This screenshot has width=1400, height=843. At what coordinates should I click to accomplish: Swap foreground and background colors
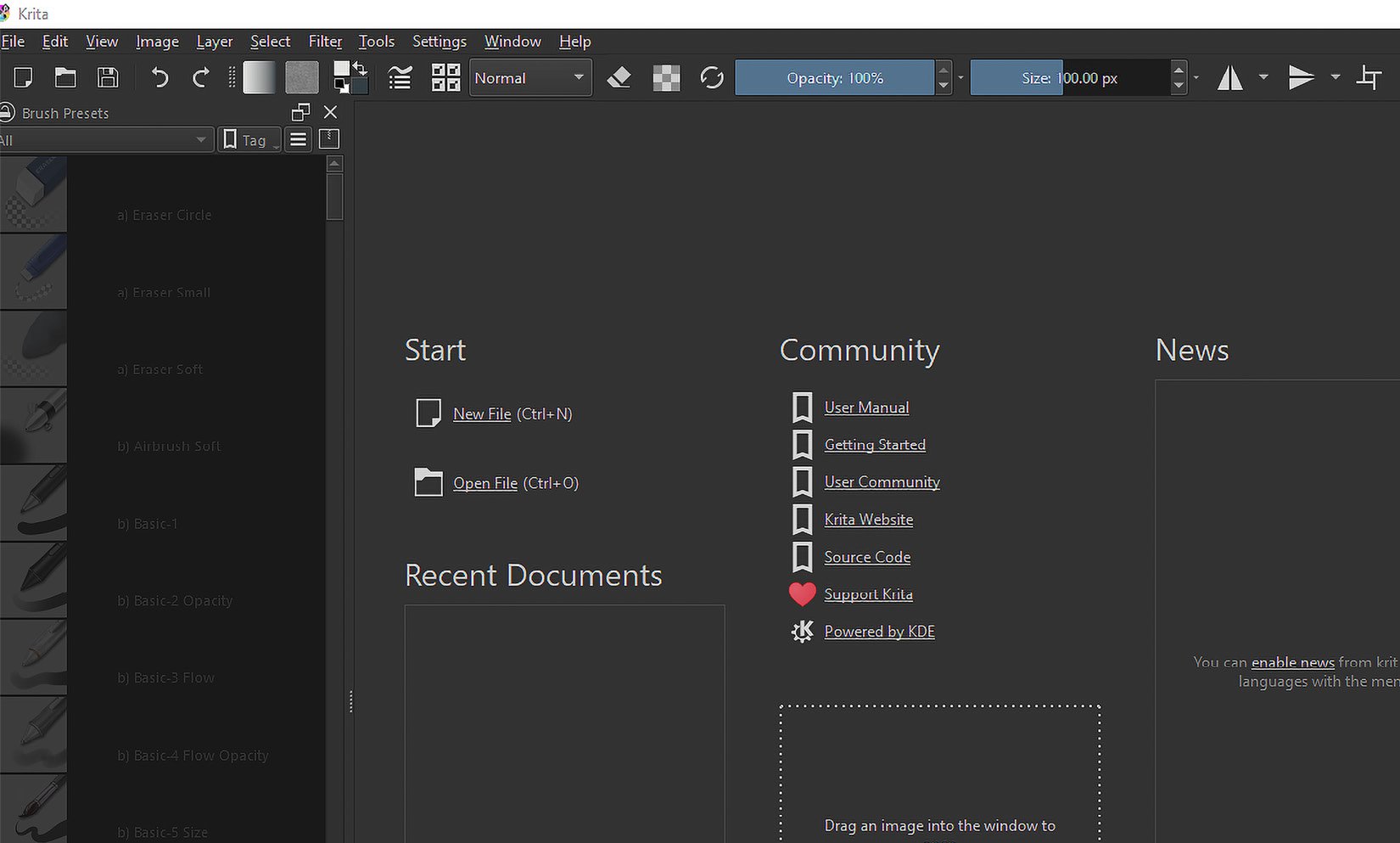pyautogui.click(x=360, y=67)
